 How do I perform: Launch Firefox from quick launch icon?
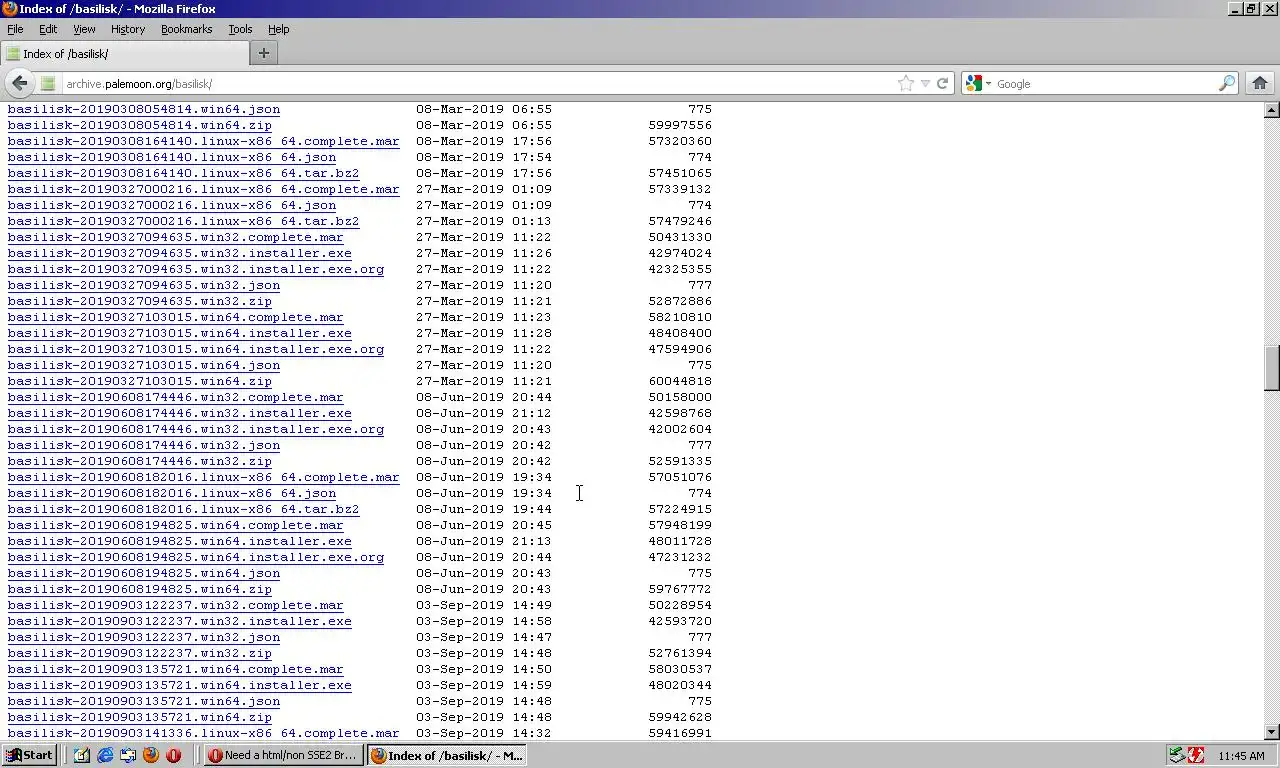click(x=151, y=755)
